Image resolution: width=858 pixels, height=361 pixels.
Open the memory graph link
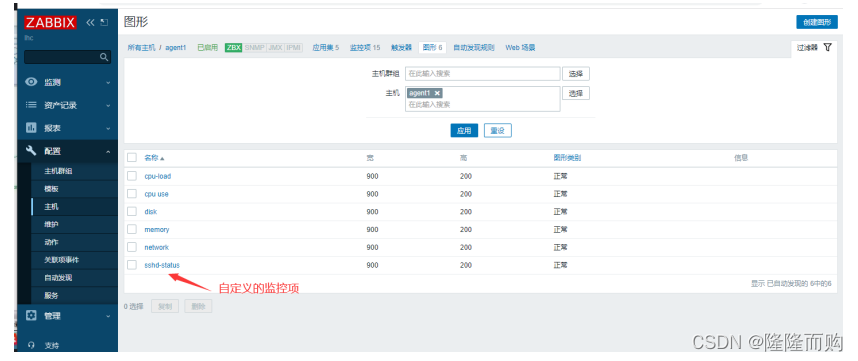click(x=156, y=230)
